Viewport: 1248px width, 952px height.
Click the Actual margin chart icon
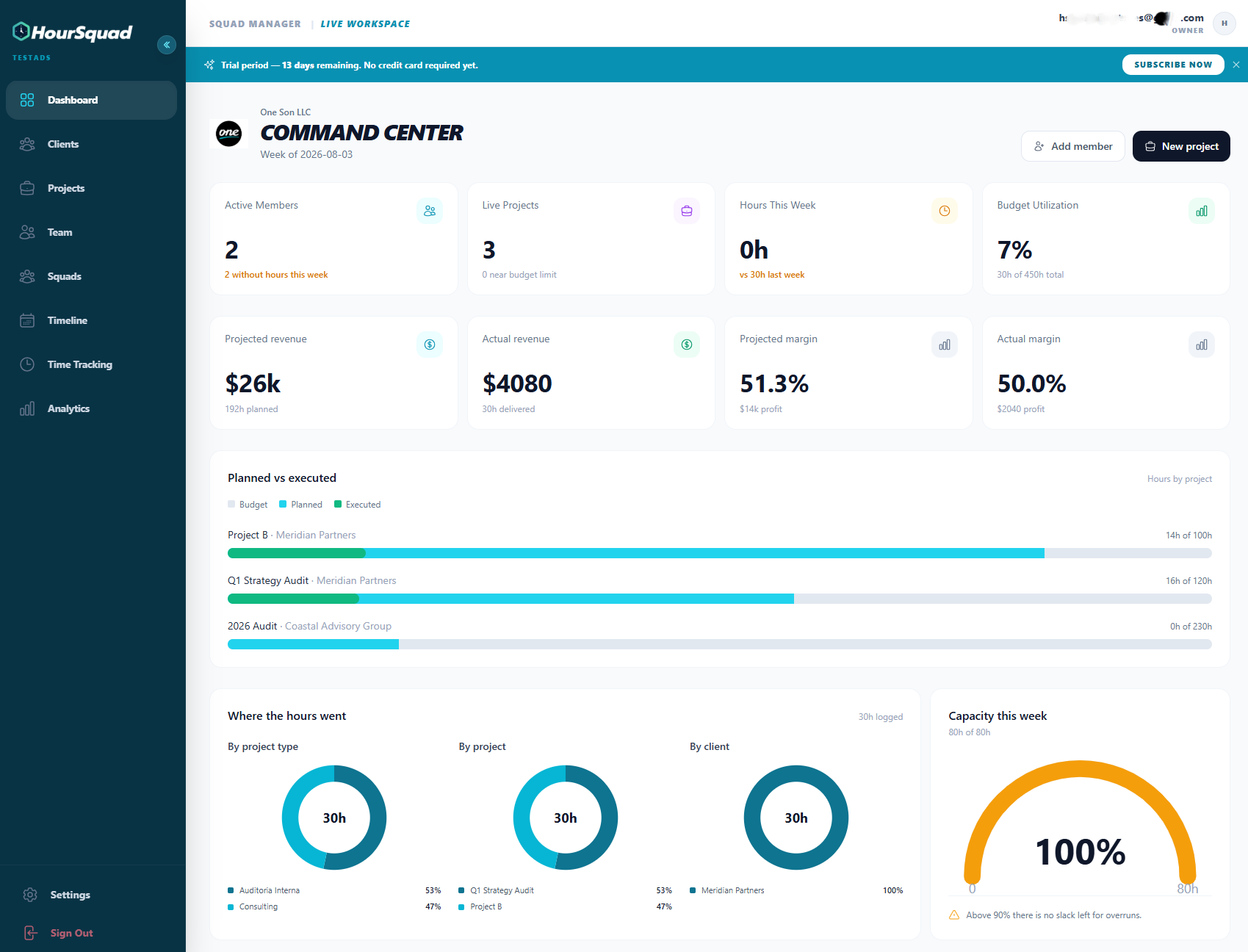pyautogui.click(x=1202, y=345)
